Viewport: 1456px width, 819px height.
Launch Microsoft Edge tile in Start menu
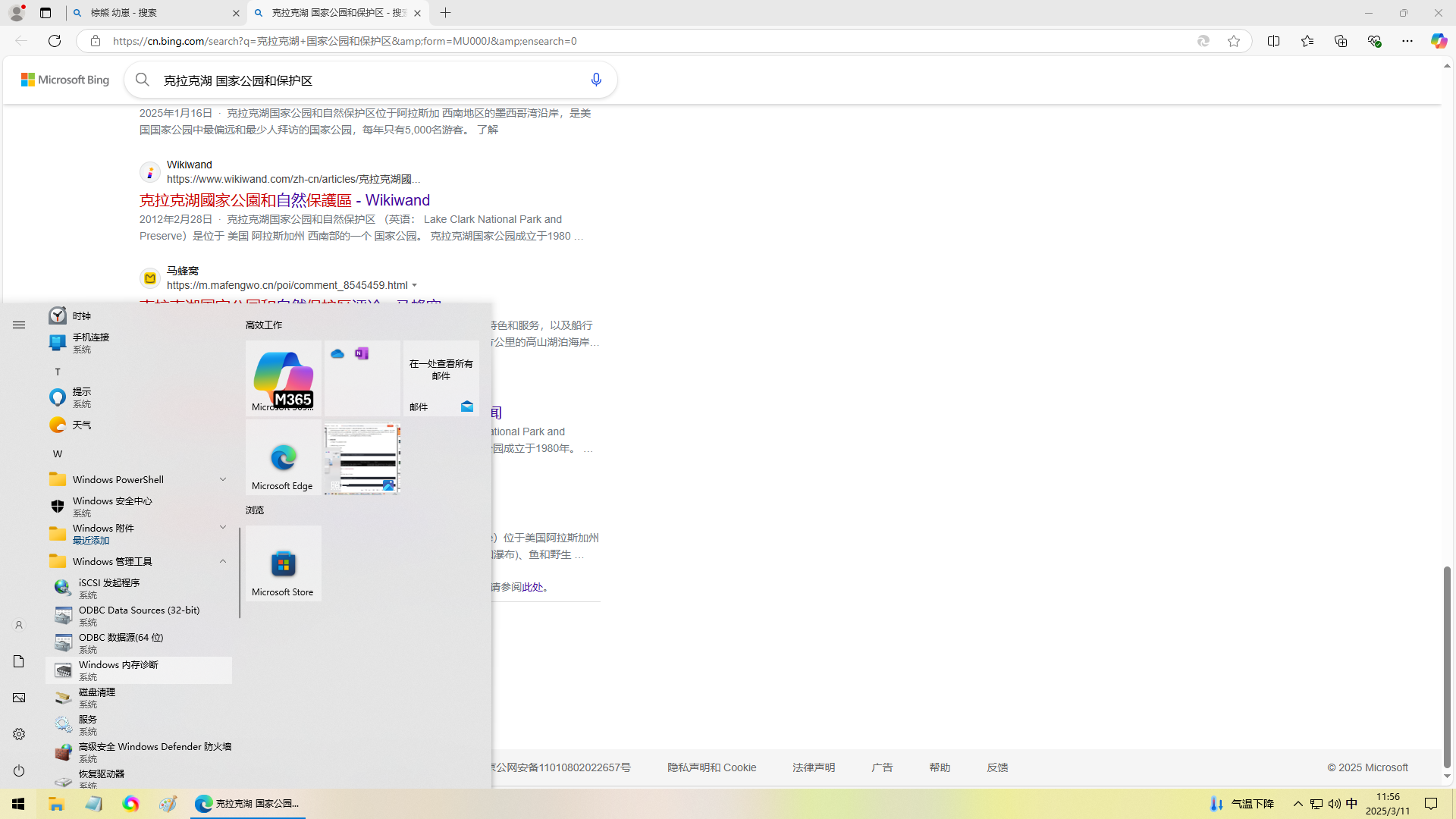(x=283, y=457)
